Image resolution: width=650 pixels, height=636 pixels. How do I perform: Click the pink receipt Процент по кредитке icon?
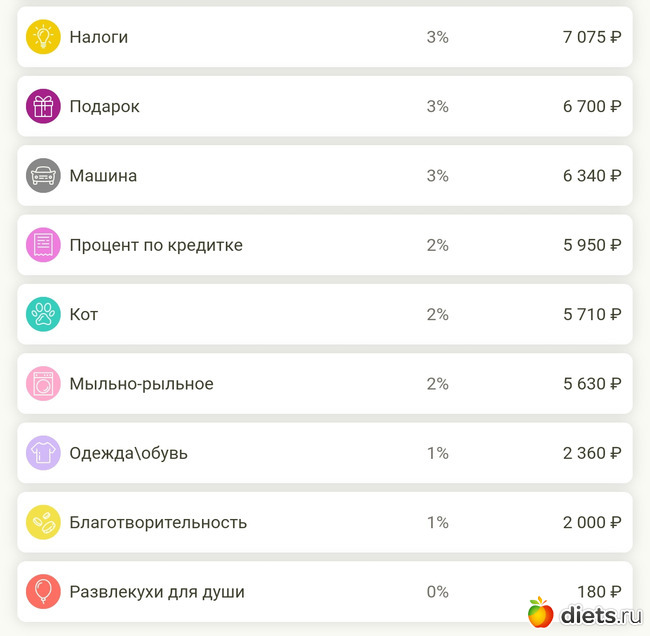tap(43, 245)
